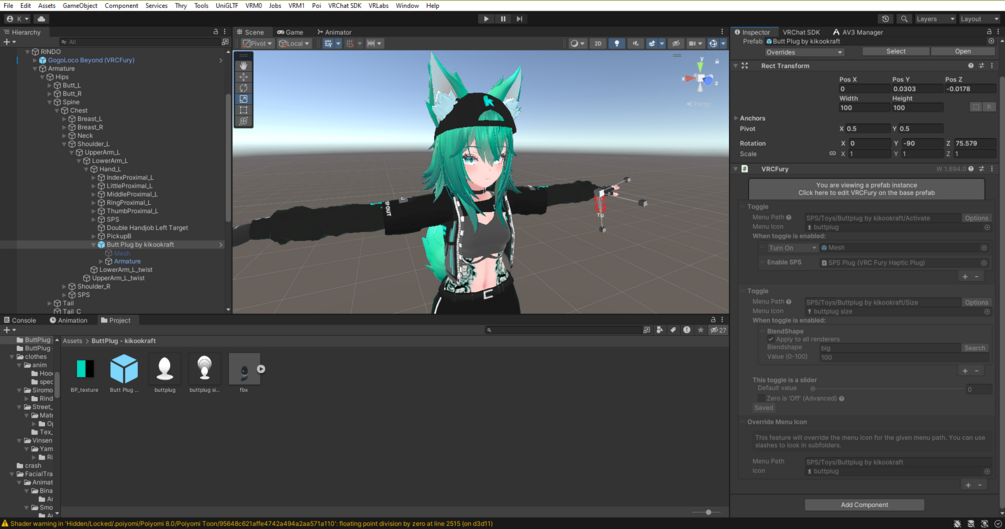Click the Rotation Z field
Image resolution: width=1005 pixels, height=529 pixels.
click(x=974, y=144)
